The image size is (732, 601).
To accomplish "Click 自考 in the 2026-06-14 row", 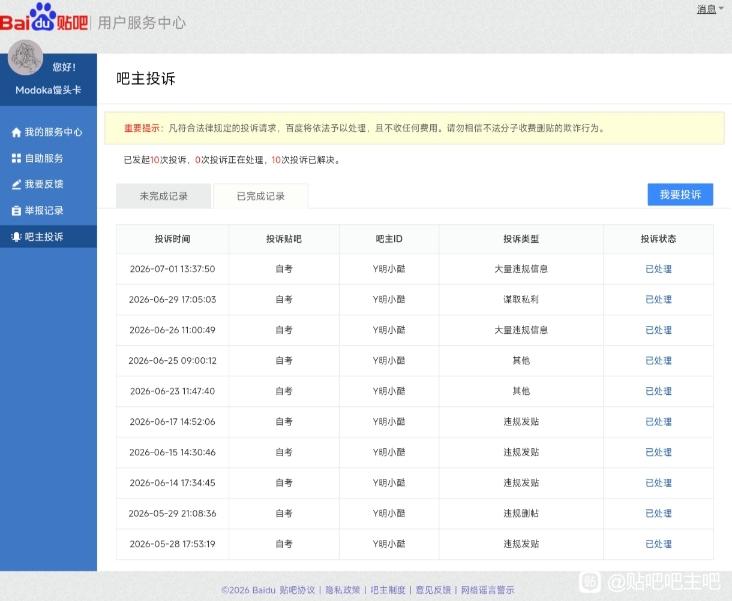I will point(284,483).
